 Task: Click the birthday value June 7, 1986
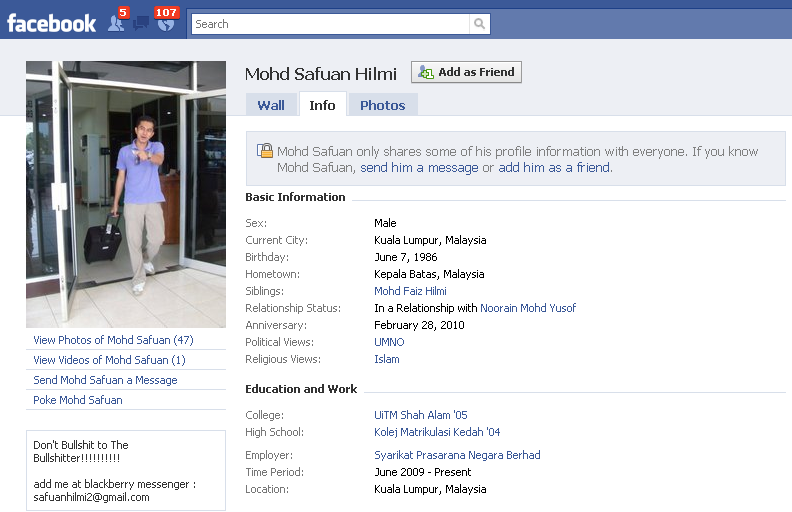[406, 258]
